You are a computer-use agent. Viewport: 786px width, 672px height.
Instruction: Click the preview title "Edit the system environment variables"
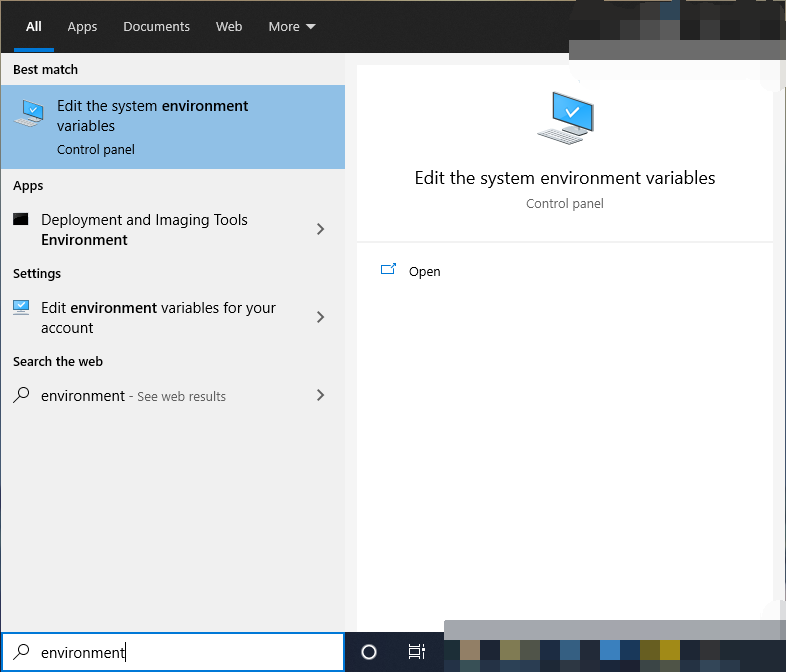565,178
